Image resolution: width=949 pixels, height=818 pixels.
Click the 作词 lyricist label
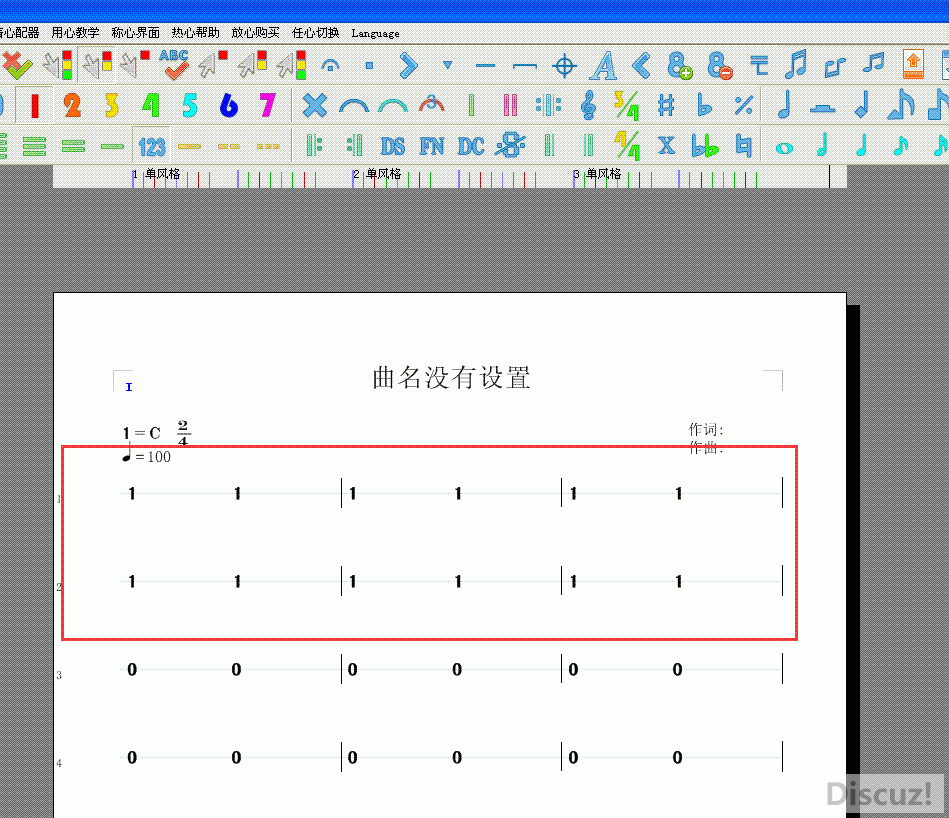coord(705,430)
